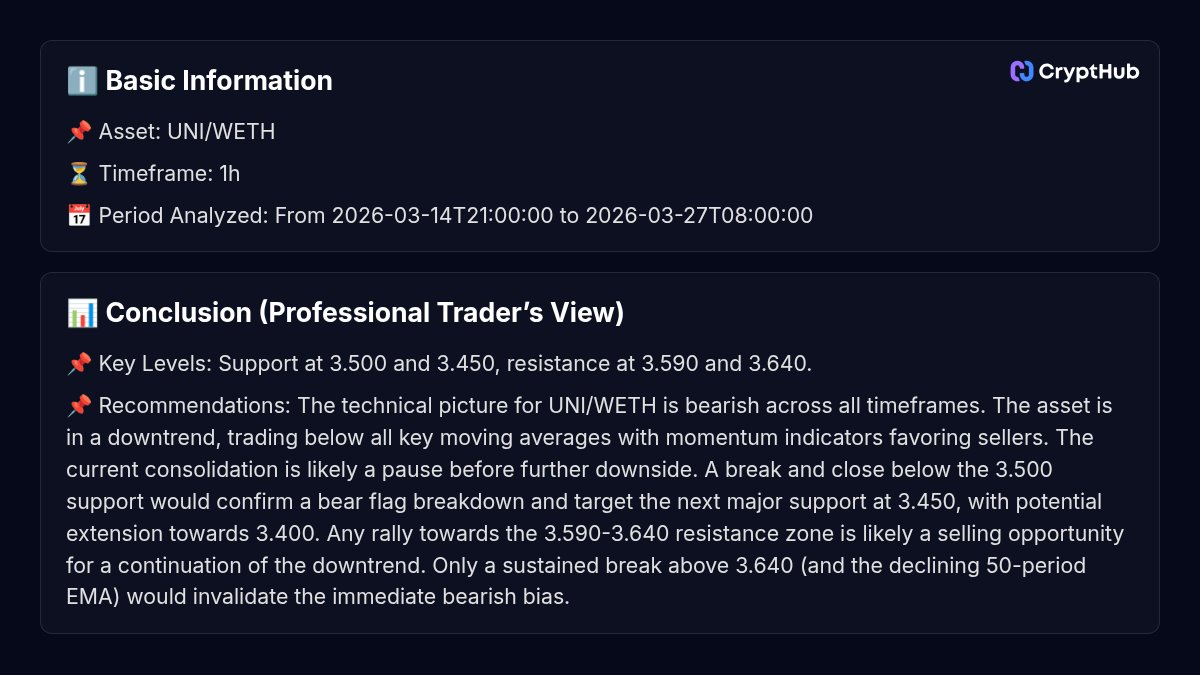
Task: Click the info icon beside Basic Information
Action: (x=81, y=81)
